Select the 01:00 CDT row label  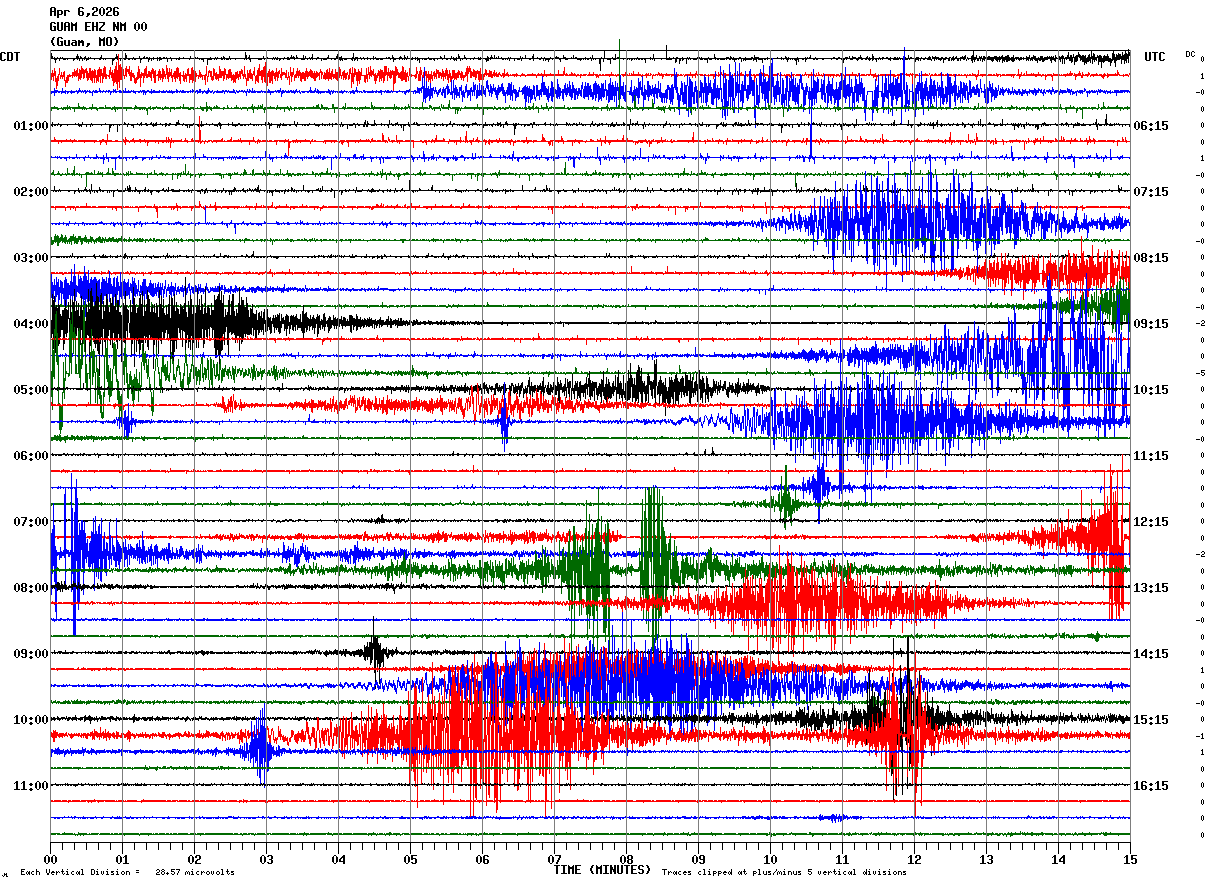point(31,126)
